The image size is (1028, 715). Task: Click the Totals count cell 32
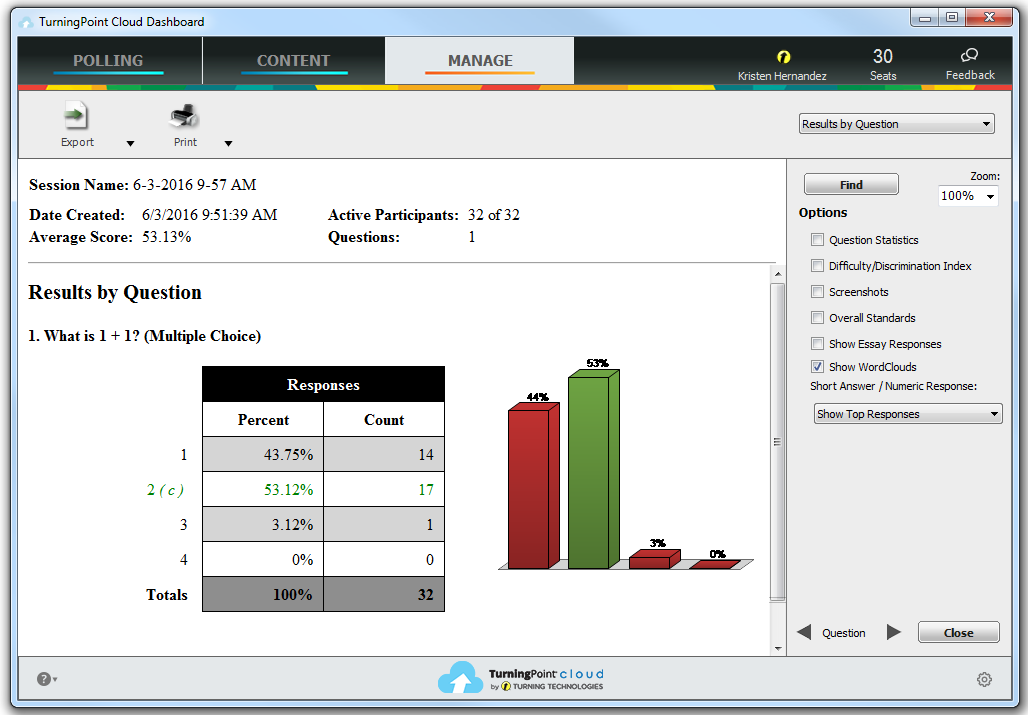tap(384, 594)
